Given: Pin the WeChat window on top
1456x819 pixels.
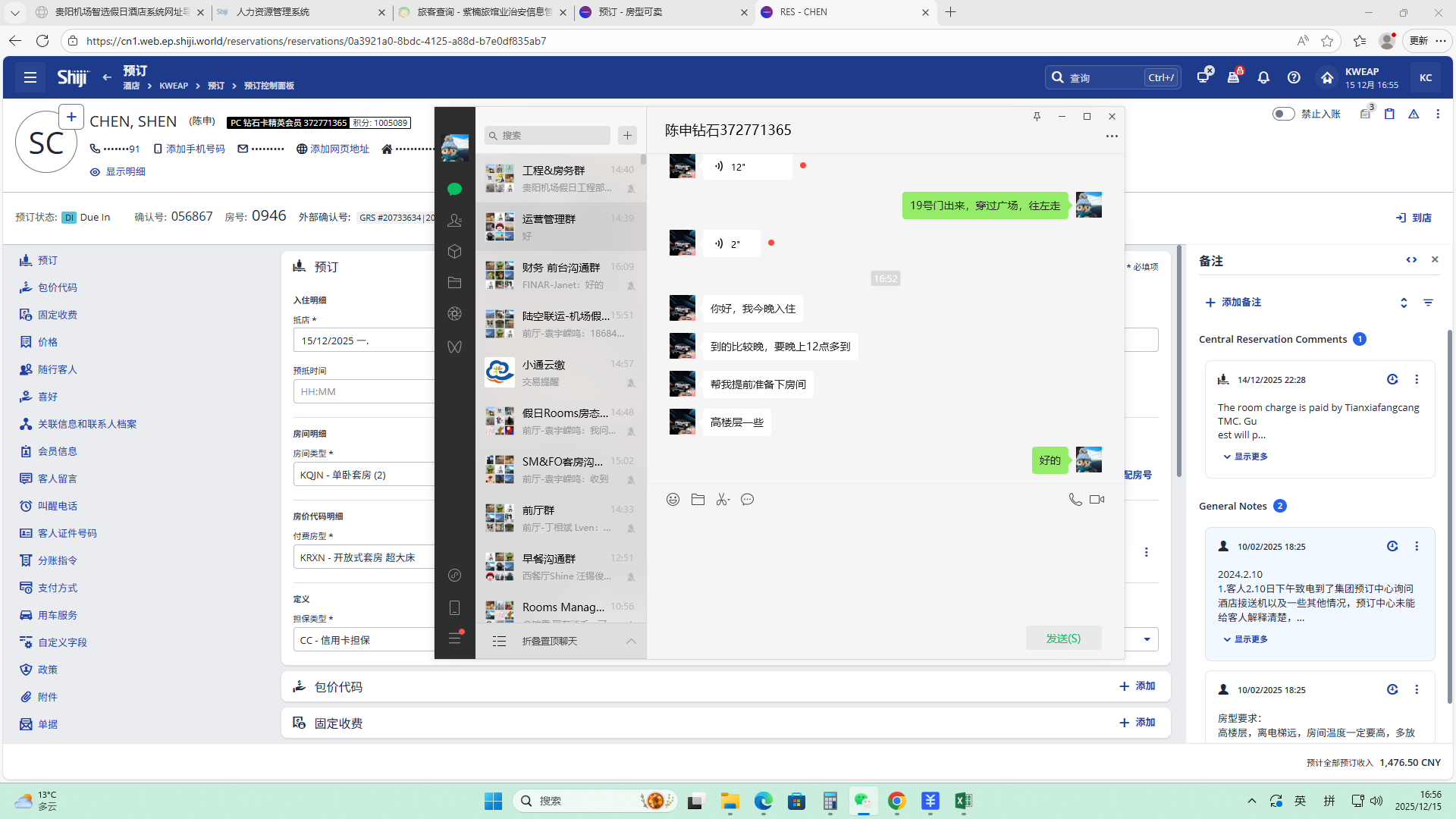Looking at the screenshot, I should point(1037,117).
